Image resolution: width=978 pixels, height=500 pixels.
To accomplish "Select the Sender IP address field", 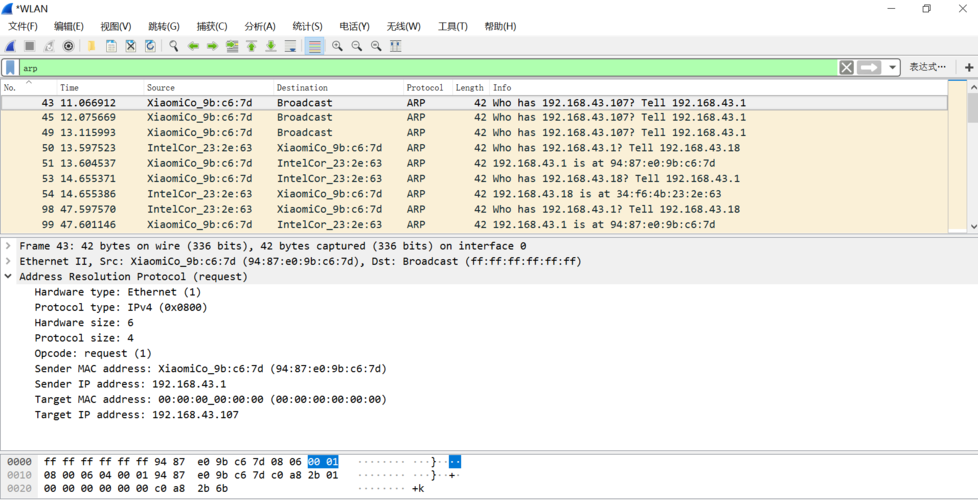I will point(130,384).
